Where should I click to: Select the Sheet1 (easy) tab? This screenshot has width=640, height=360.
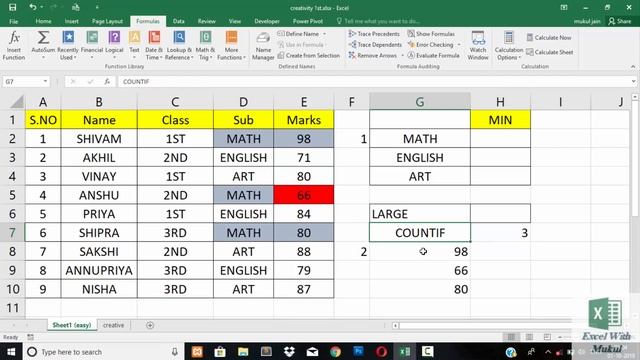72,325
